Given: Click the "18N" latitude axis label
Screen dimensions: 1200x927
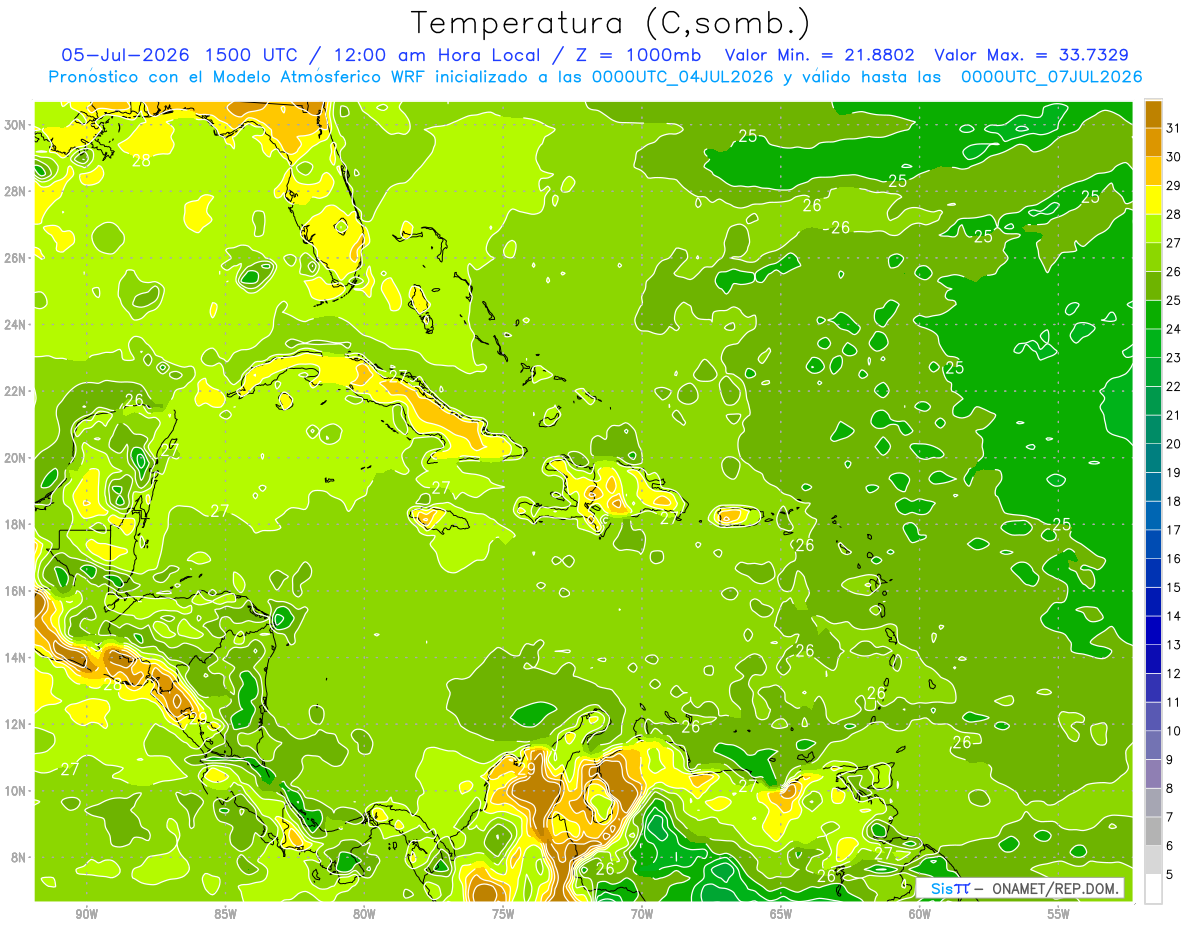Looking at the screenshot, I should click(x=14, y=524).
